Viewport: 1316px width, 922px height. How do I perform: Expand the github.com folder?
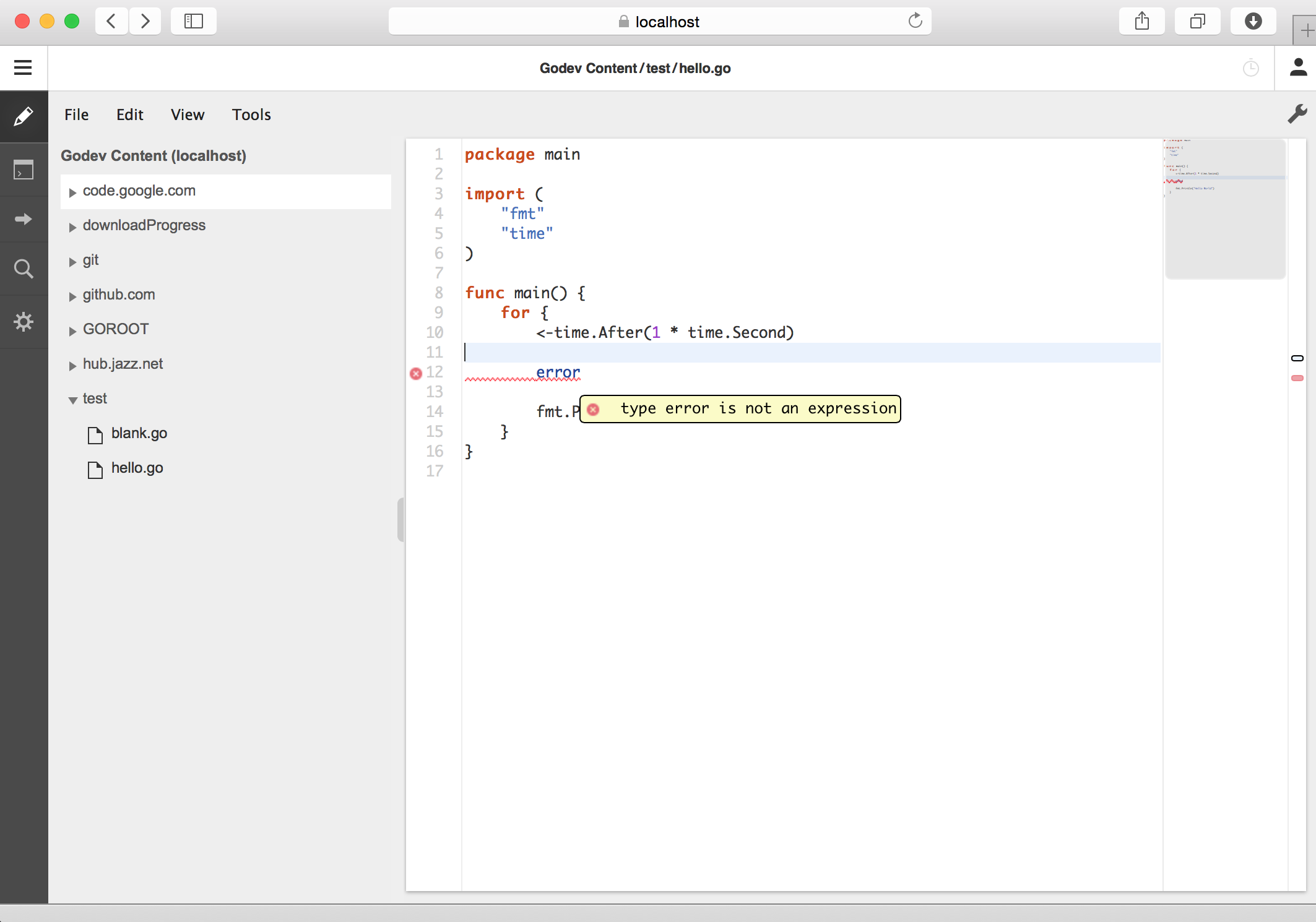click(x=72, y=296)
